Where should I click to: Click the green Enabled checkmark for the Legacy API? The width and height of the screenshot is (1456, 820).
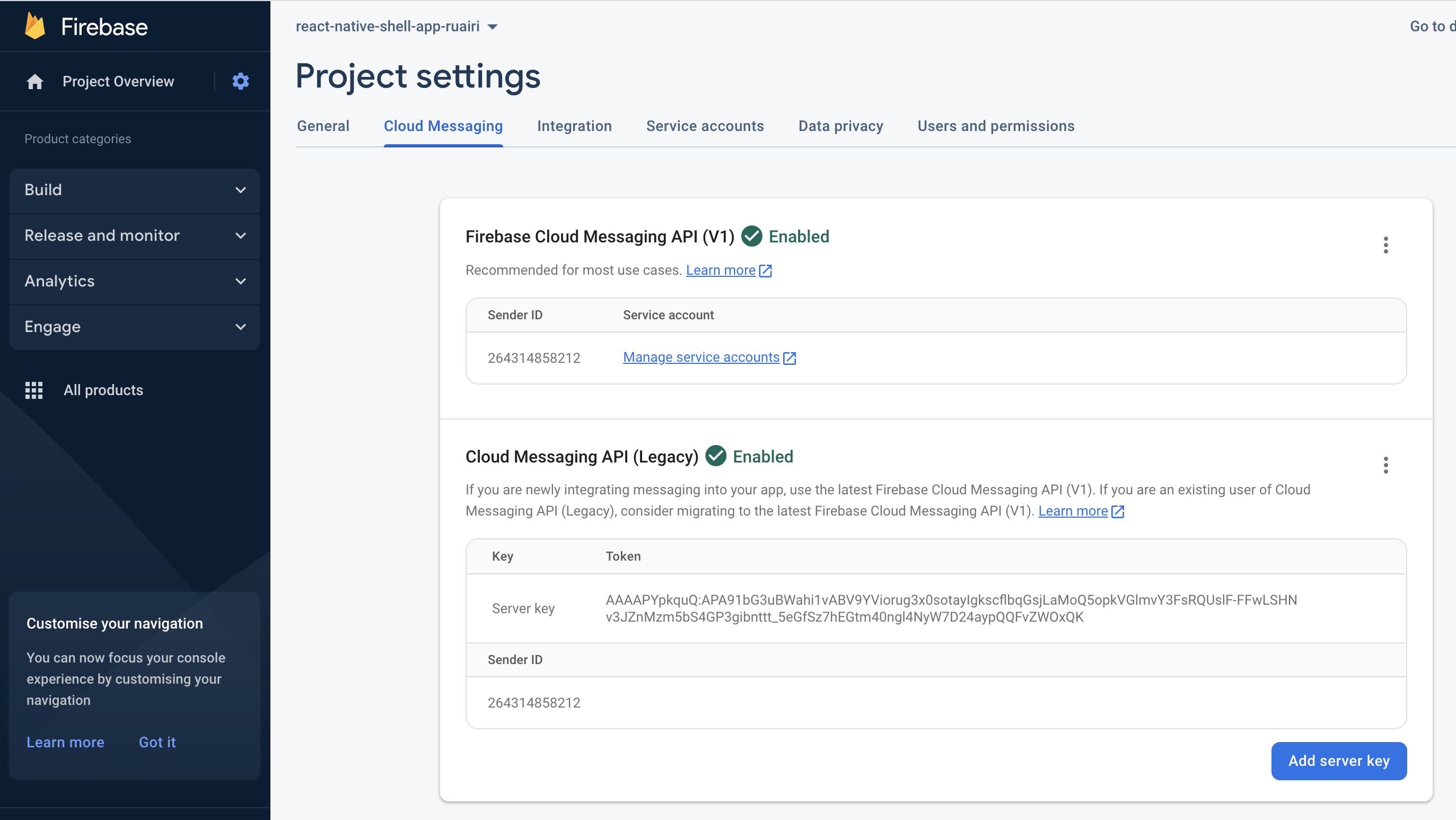point(716,456)
